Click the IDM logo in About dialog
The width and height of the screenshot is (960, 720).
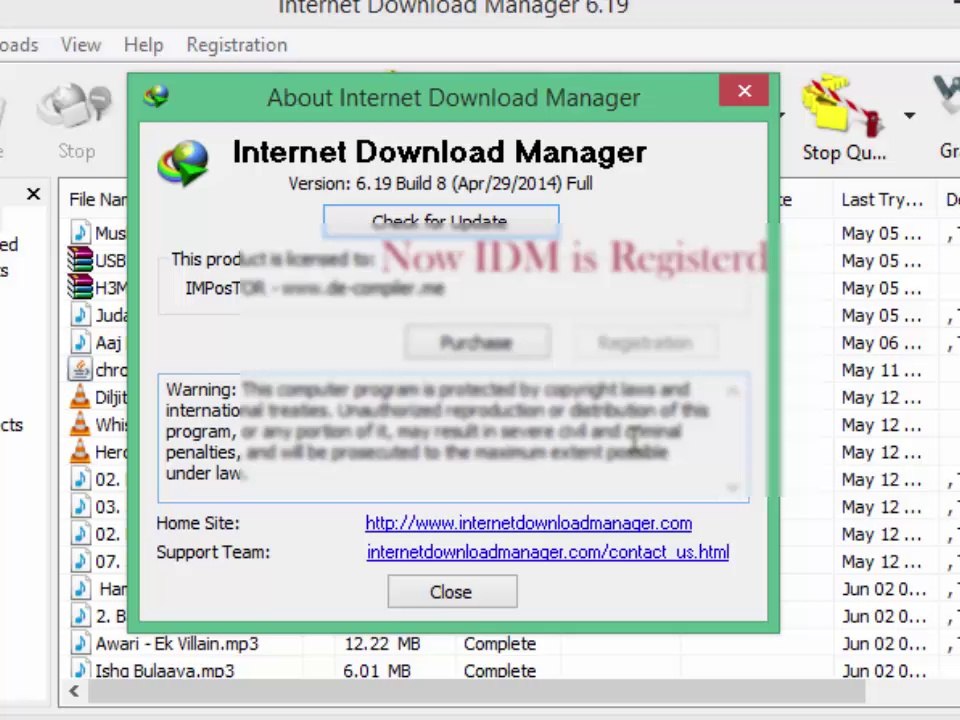click(183, 163)
